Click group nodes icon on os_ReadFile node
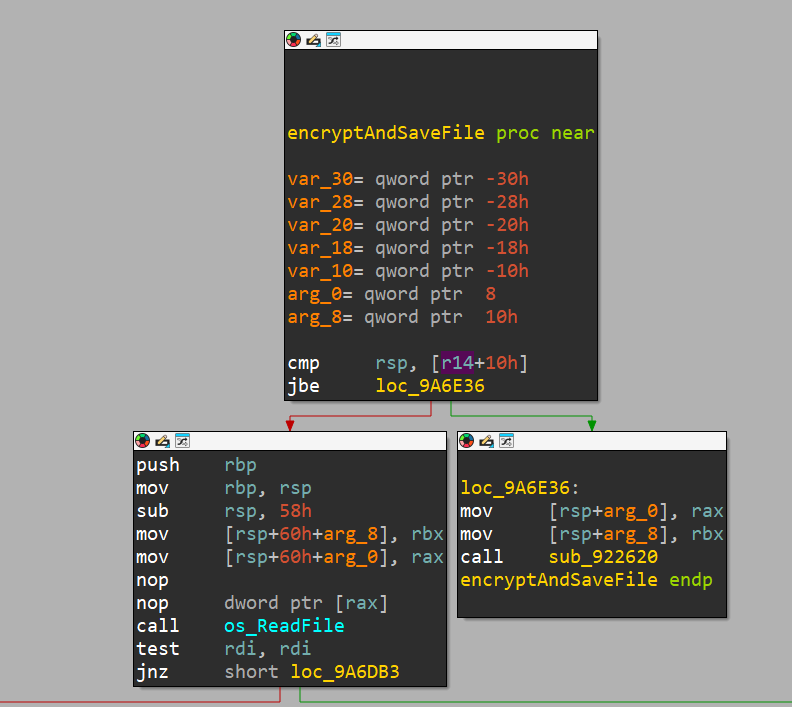Screen dimensions: 792x707 pos(182,441)
